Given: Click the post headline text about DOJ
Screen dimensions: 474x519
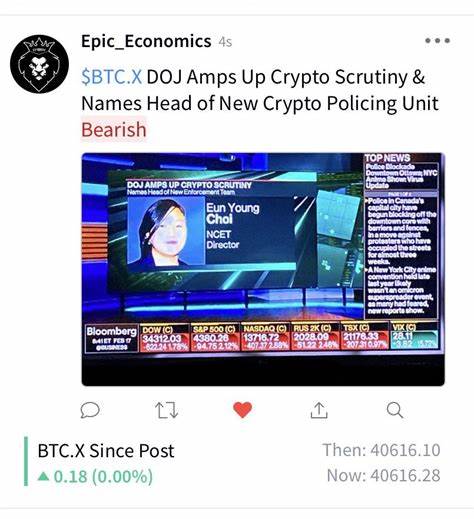Looking at the screenshot, I should [x=260, y=90].
